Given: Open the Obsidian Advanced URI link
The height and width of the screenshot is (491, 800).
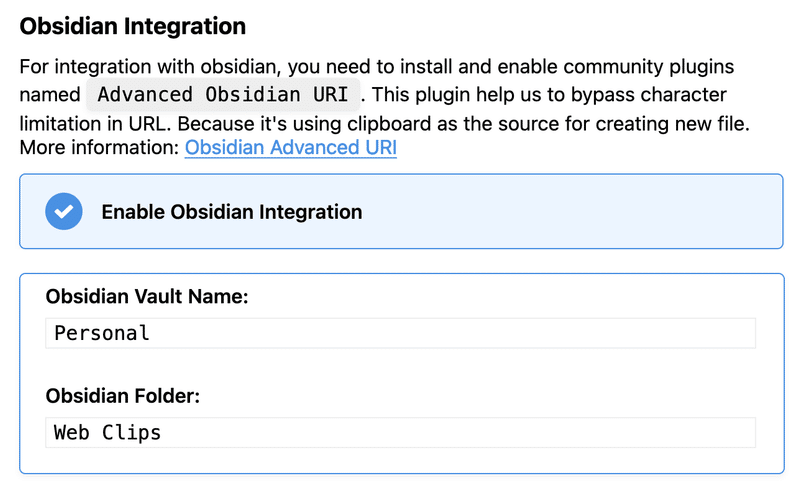Looking at the screenshot, I should tap(290, 148).
